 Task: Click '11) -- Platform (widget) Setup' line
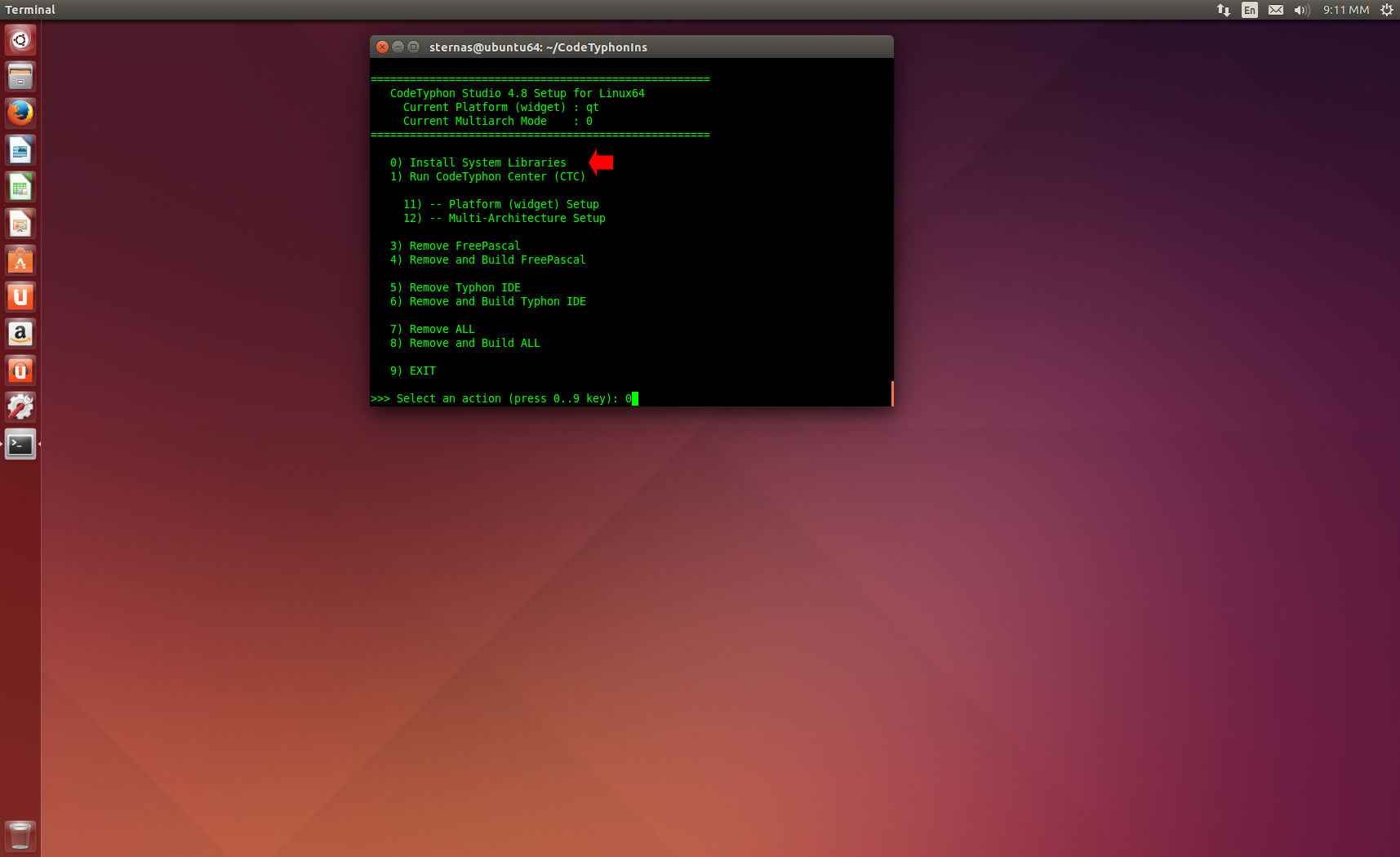coord(500,204)
